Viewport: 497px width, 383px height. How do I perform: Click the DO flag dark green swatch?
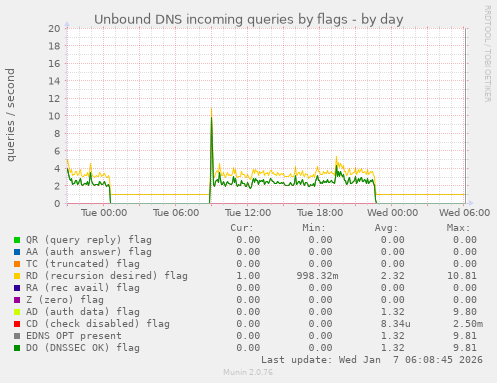[17, 348]
